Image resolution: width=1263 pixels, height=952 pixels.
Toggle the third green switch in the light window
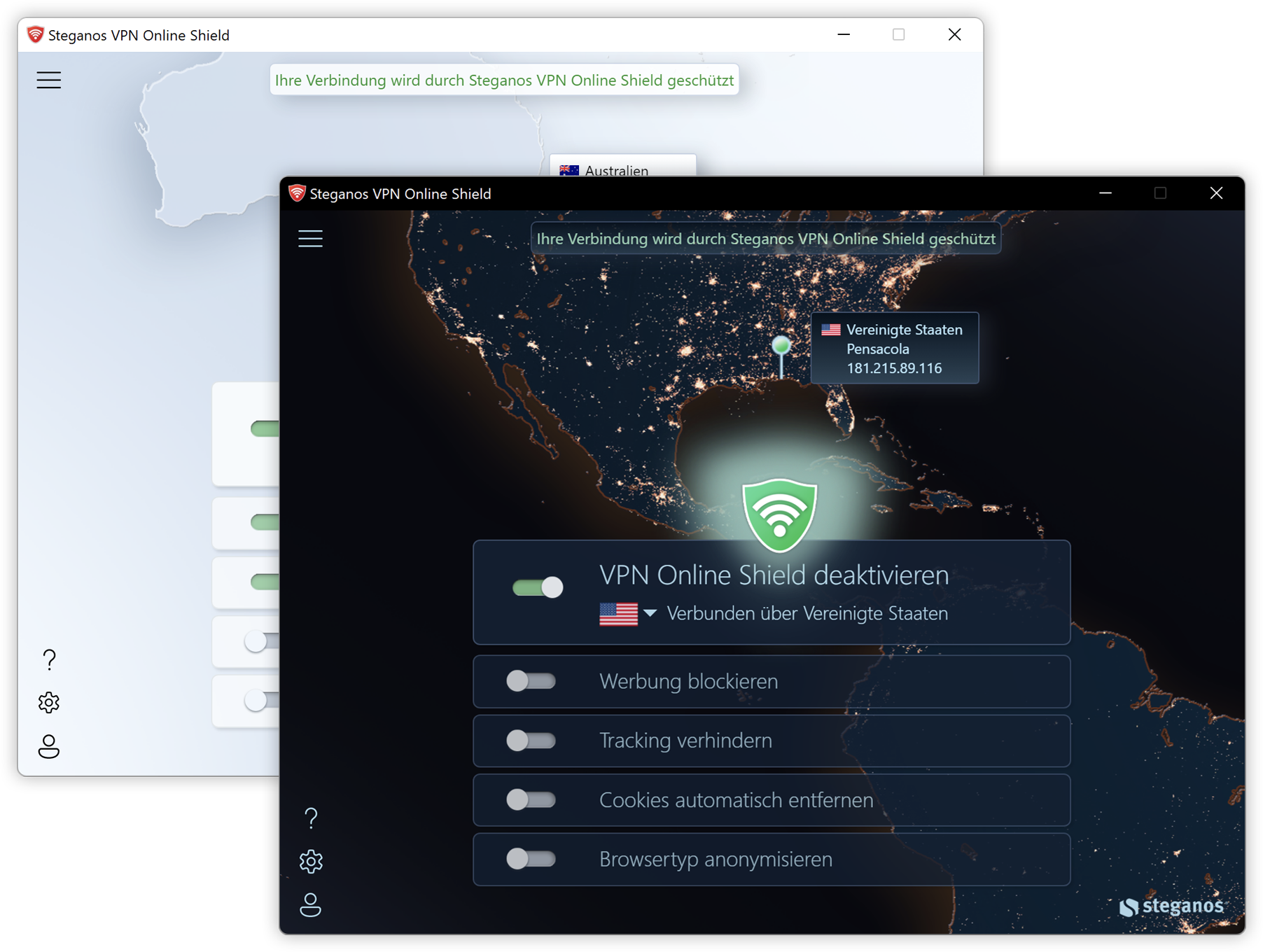[265, 582]
